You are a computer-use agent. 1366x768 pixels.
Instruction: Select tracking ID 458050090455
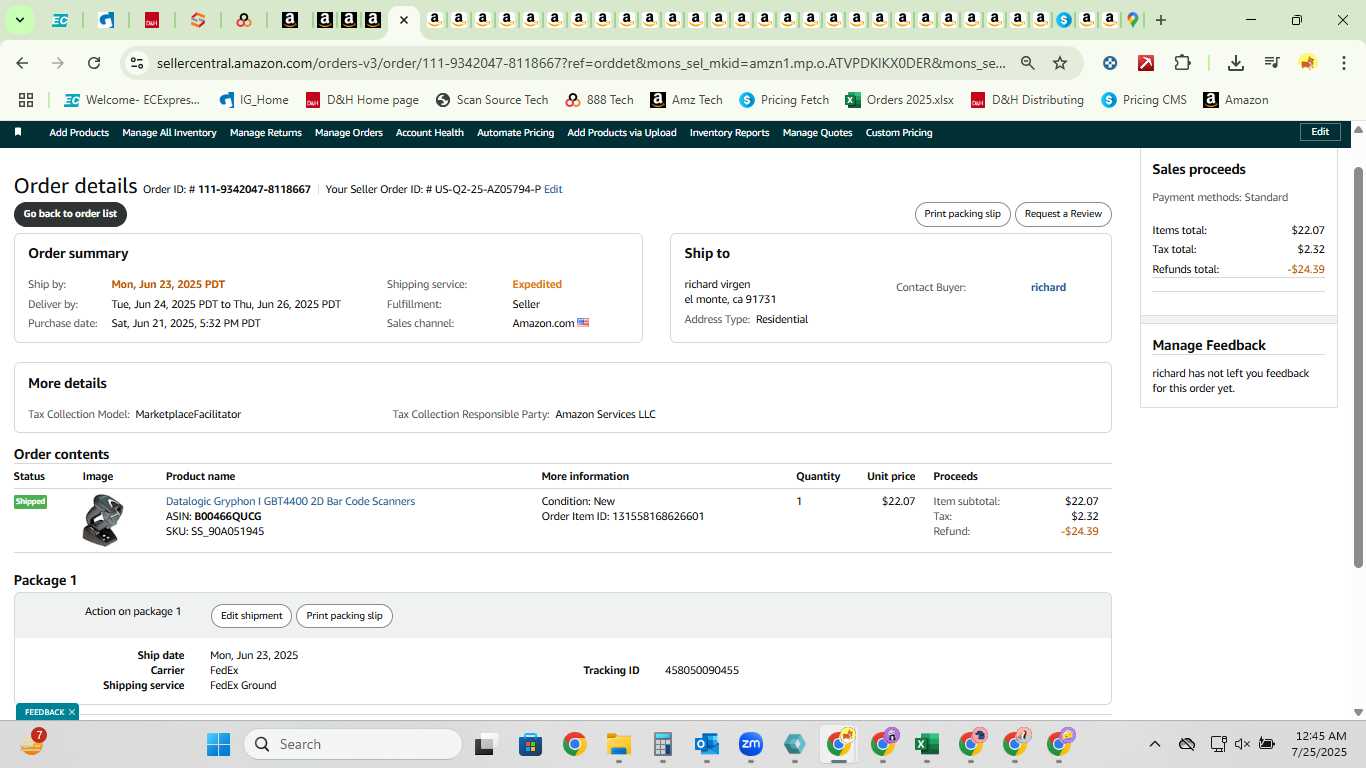click(702, 670)
